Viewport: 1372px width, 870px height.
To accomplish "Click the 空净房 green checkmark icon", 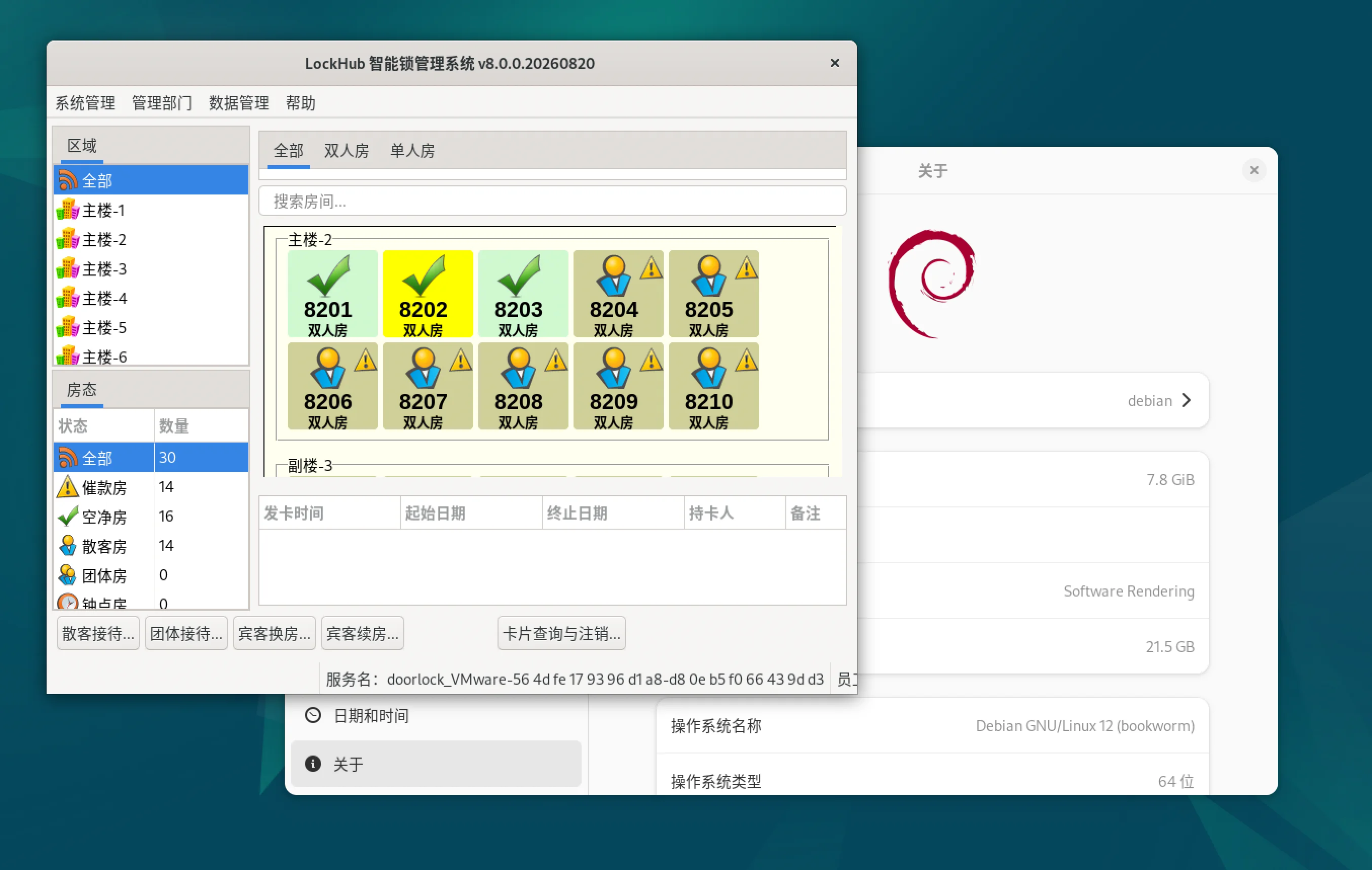I will click(x=68, y=516).
